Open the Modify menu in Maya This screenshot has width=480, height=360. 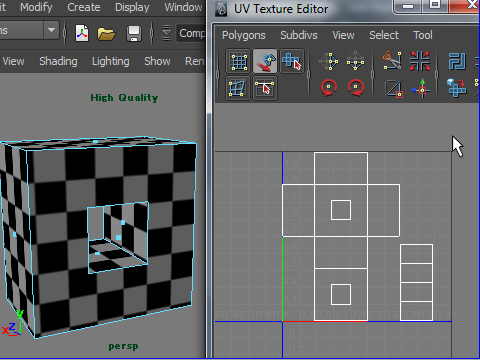(x=36, y=7)
